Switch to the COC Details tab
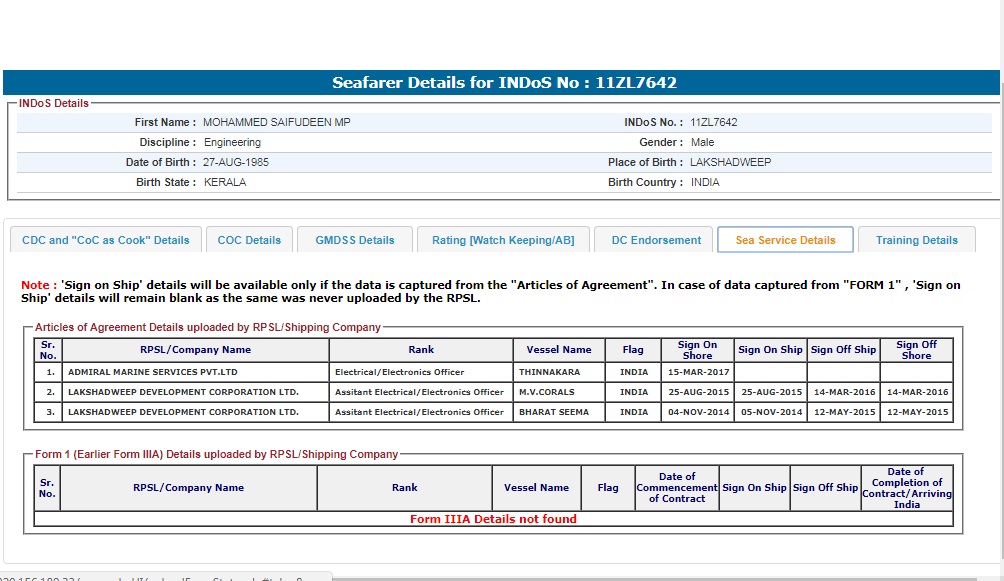This screenshot has height=581, width=1004. coord(249,240)
